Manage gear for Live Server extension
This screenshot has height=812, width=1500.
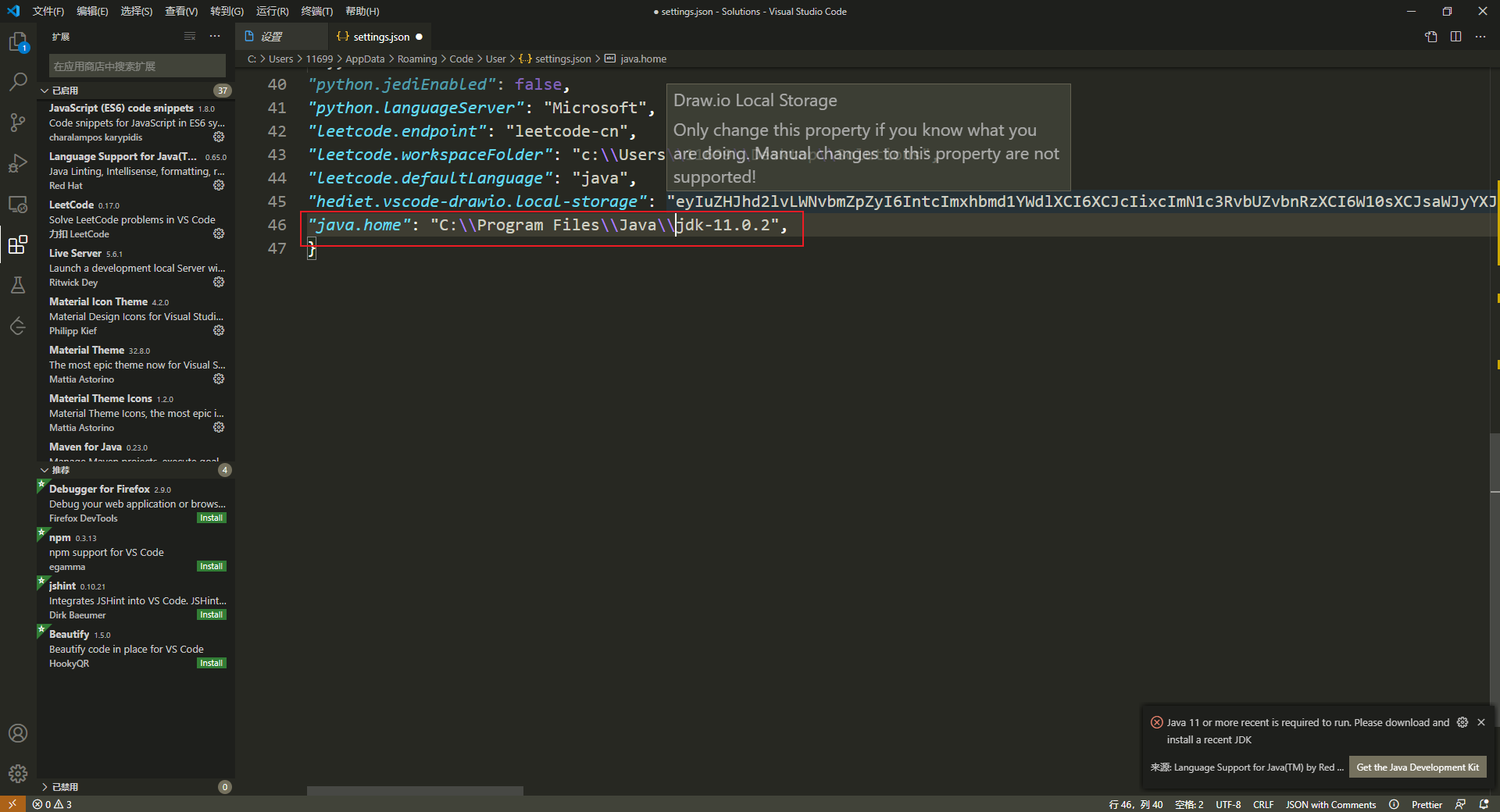219,282
